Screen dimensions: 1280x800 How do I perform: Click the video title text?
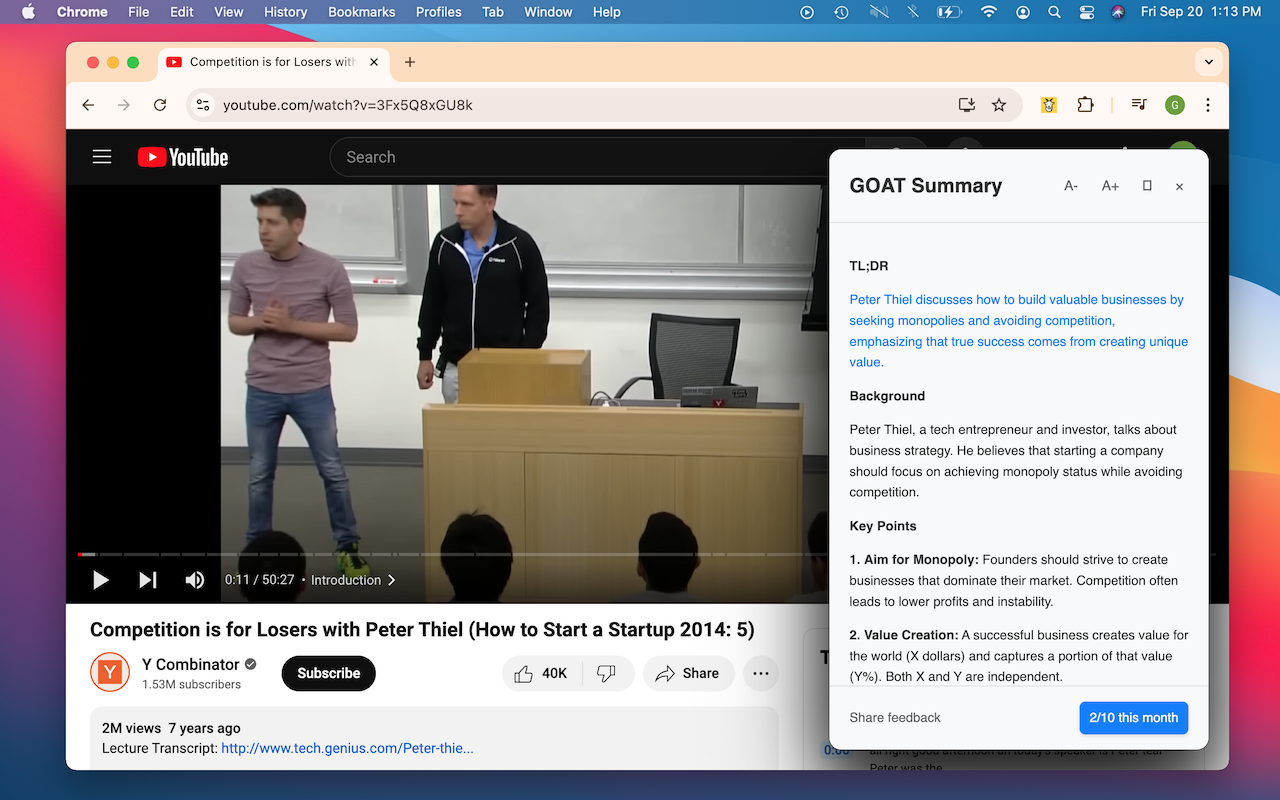coord(422,630)
